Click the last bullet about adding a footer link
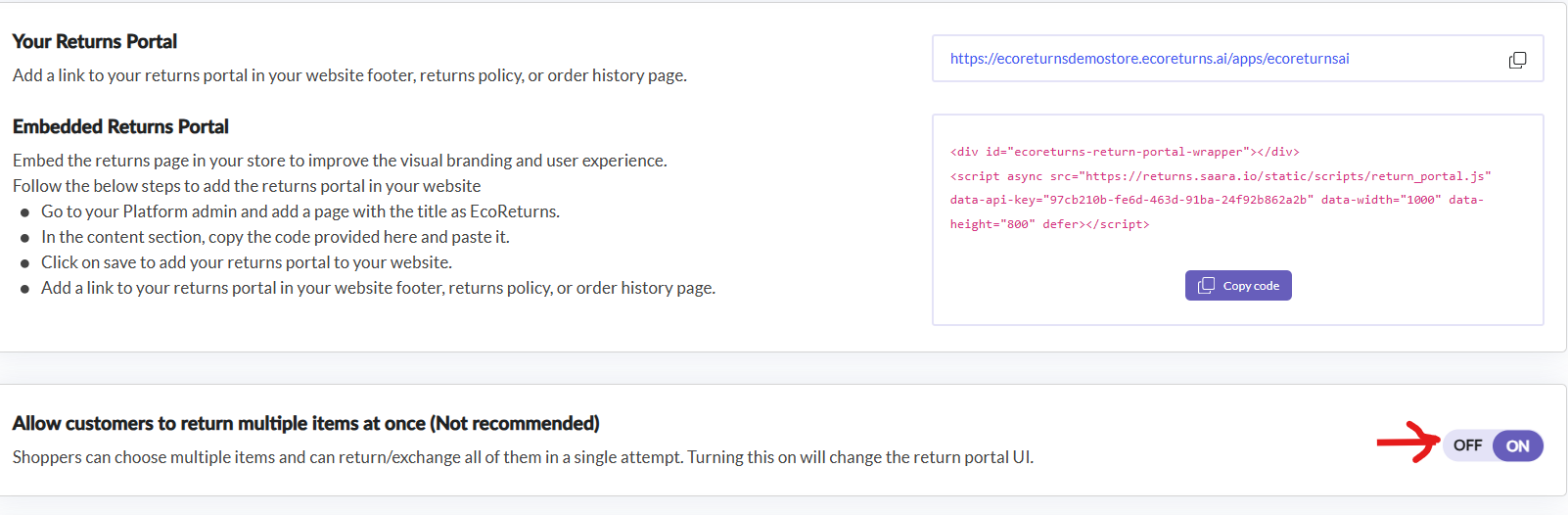1568x515 pixels. (378, 288)
